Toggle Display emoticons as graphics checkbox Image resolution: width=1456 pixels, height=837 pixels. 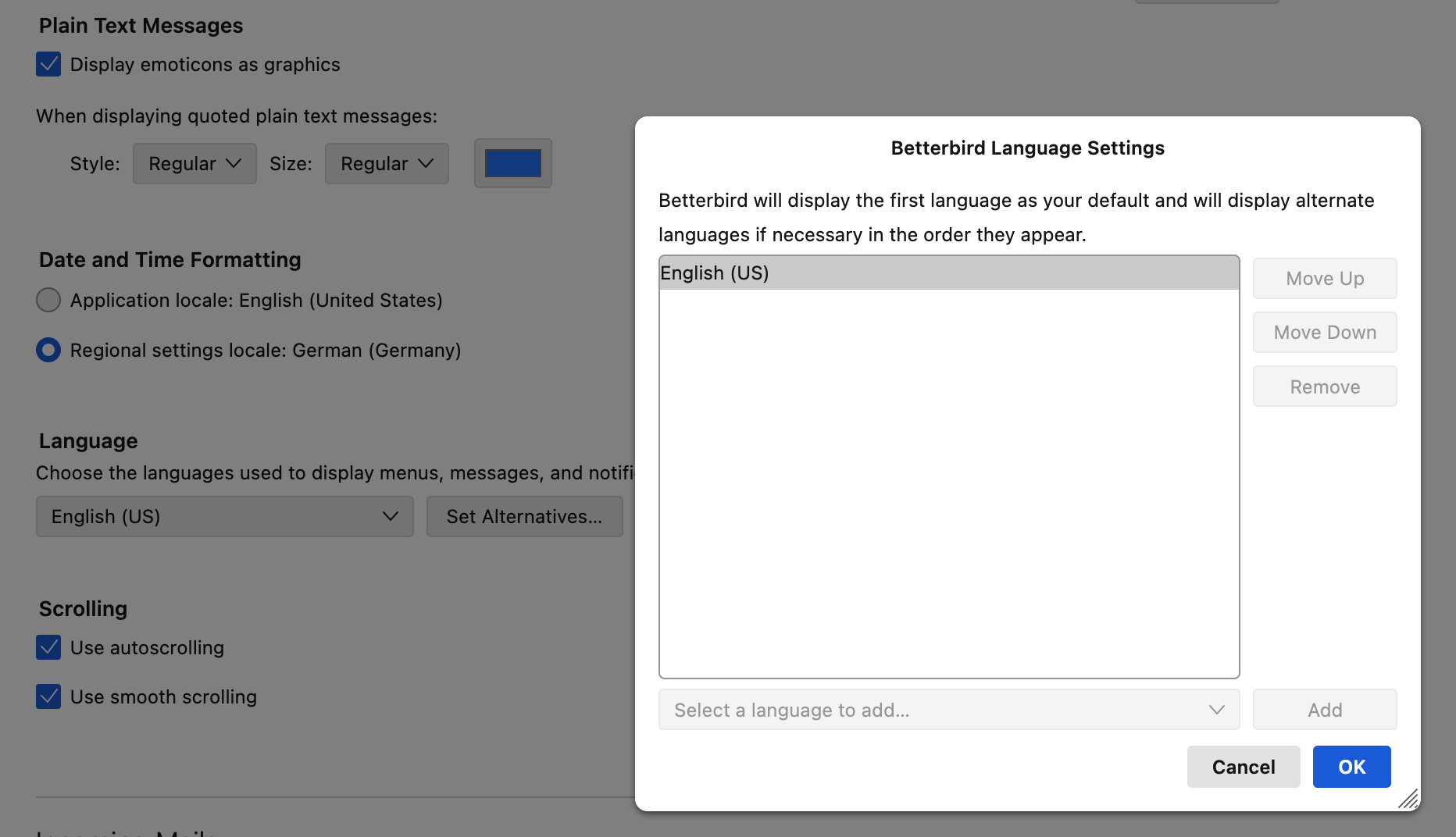click(x=48, y=64)
